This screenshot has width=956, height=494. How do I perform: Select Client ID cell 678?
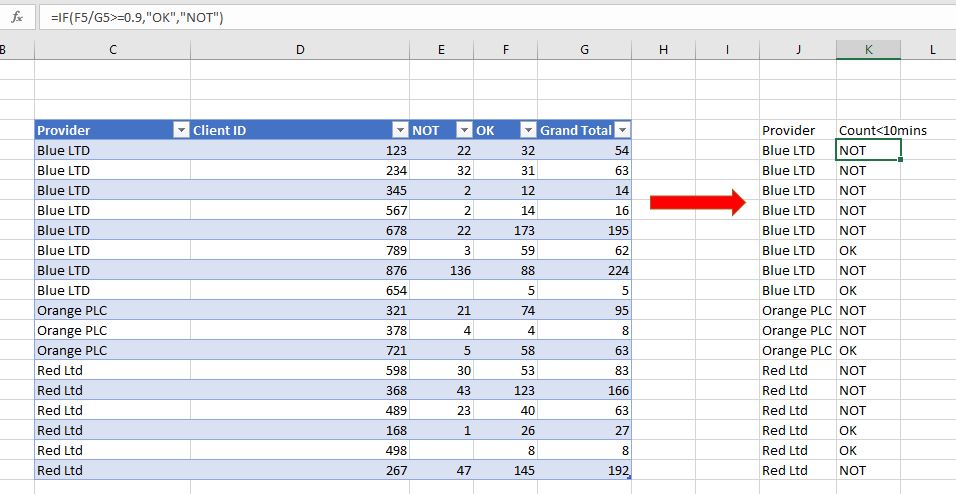point(300,231)
